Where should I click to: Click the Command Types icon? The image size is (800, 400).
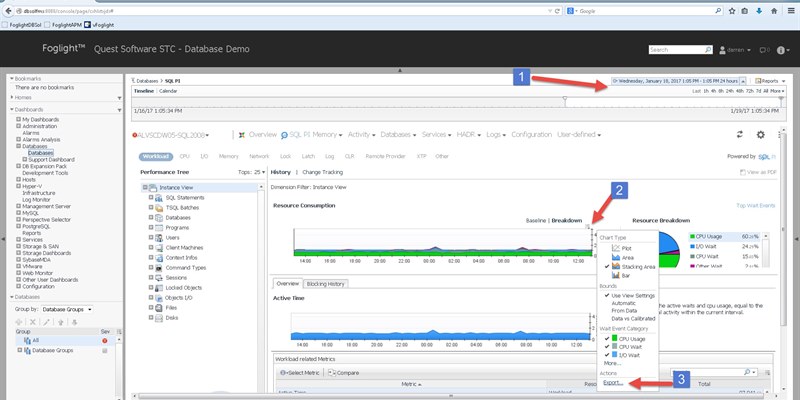pos(158,267)
